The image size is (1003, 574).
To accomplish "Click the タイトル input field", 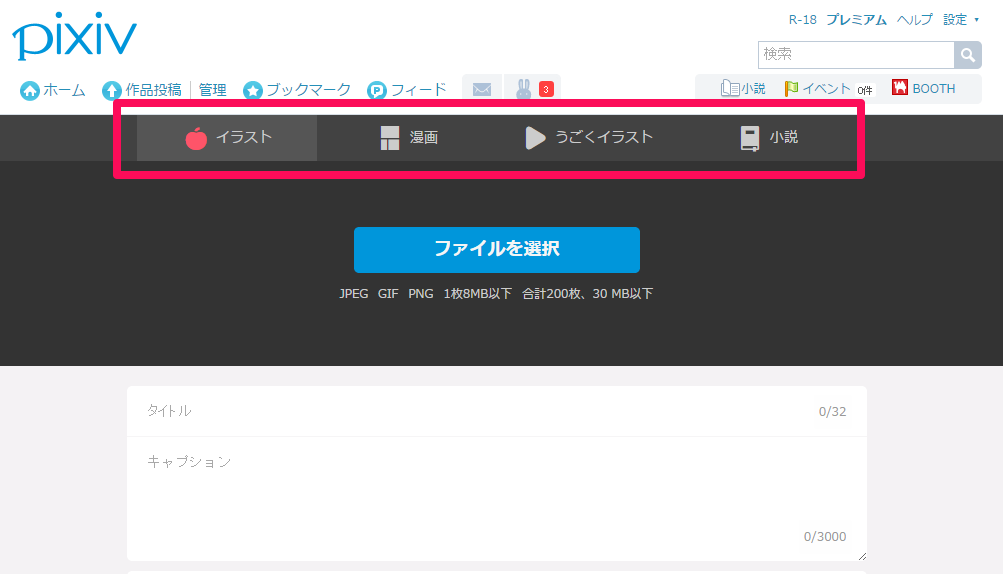I will [496, 411].
